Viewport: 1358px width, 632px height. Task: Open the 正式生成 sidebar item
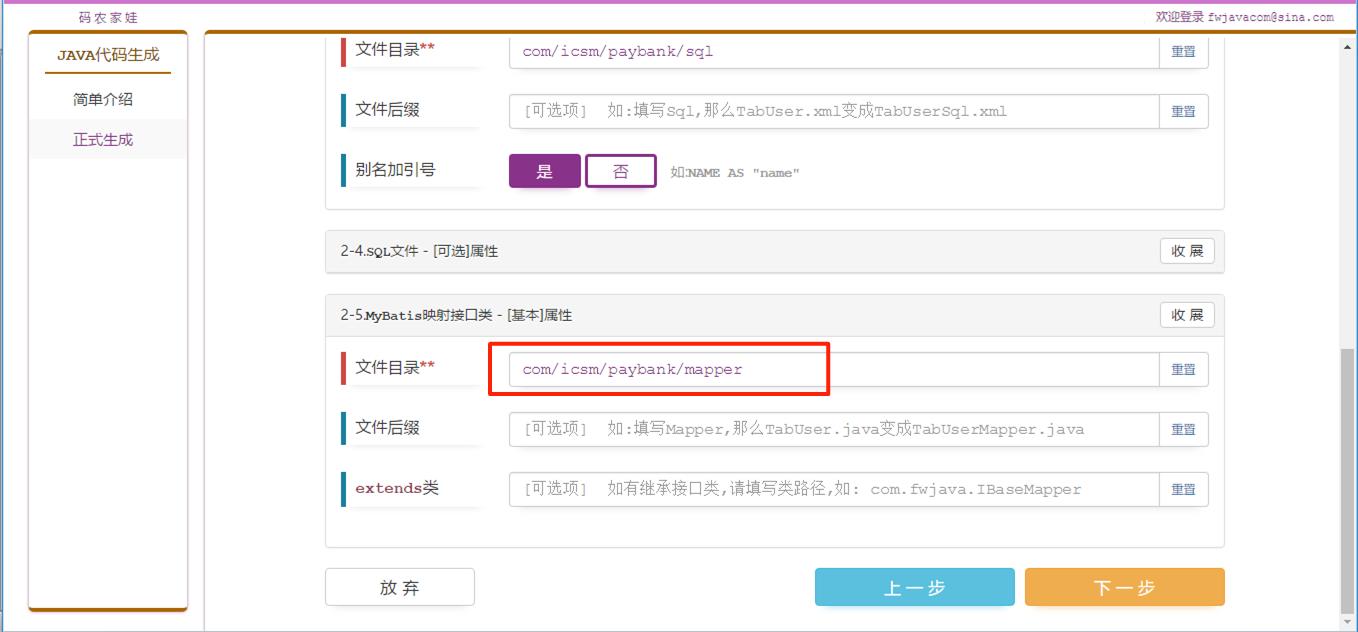click(103, 139)
